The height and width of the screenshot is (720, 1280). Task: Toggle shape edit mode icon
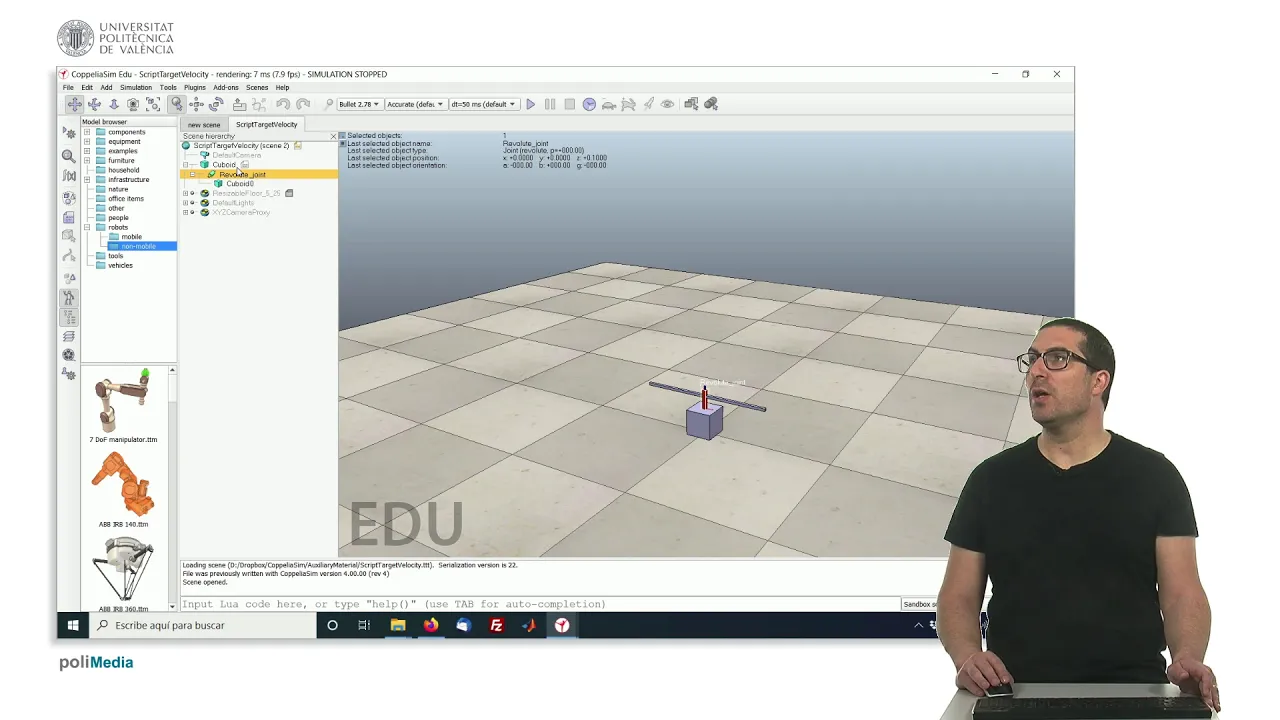69,236
